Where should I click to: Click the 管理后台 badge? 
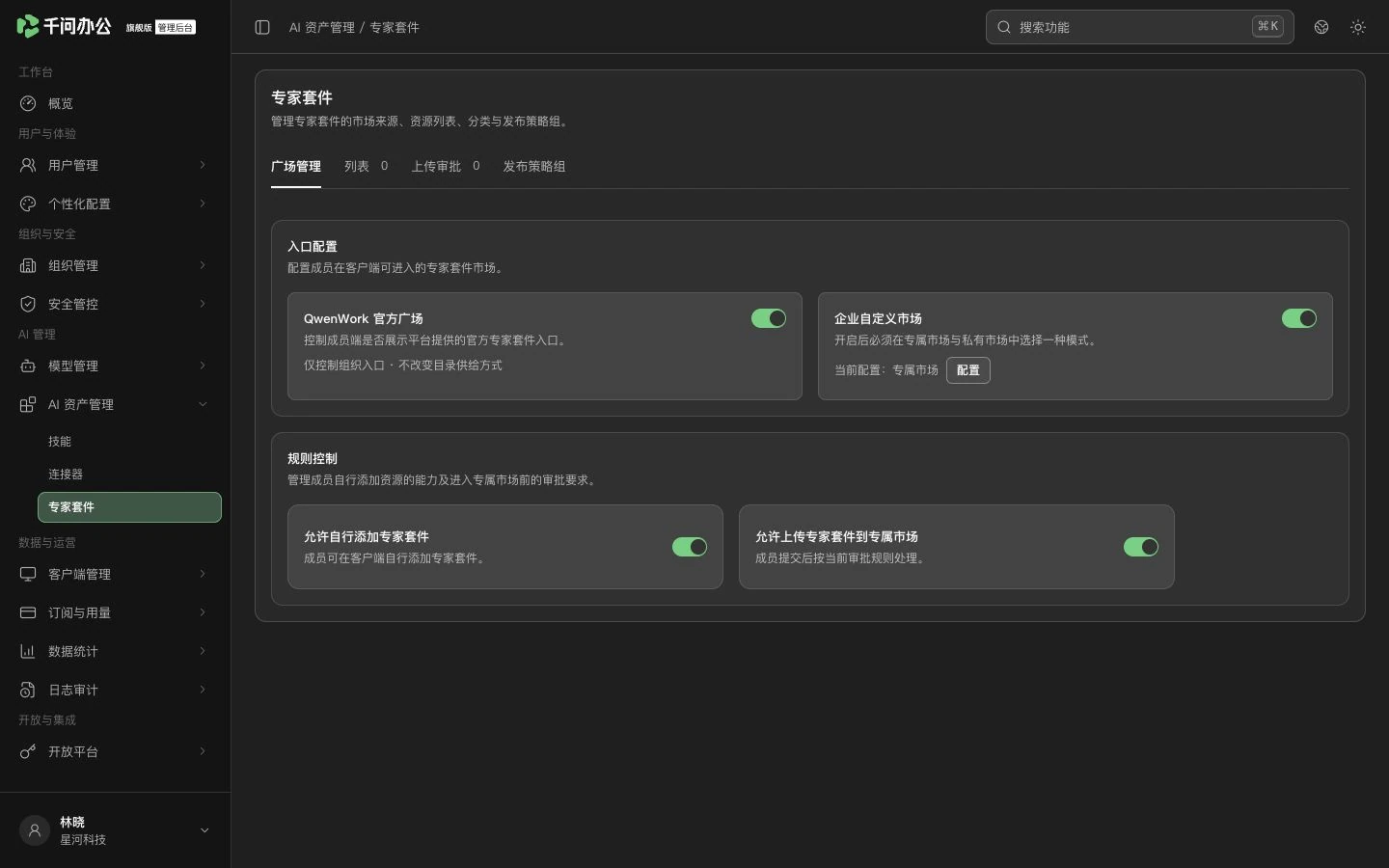tap(176, 27)
